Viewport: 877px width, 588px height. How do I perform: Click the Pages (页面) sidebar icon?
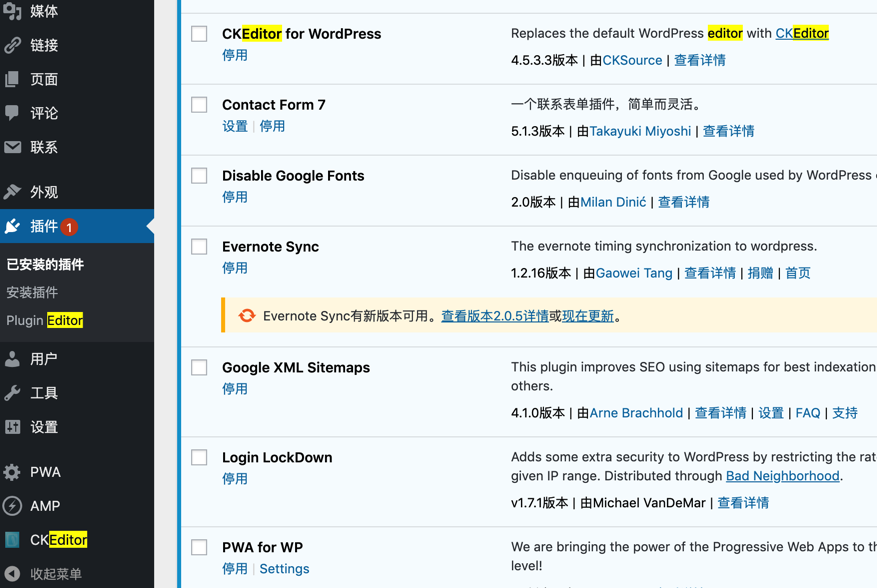[12, 79]
